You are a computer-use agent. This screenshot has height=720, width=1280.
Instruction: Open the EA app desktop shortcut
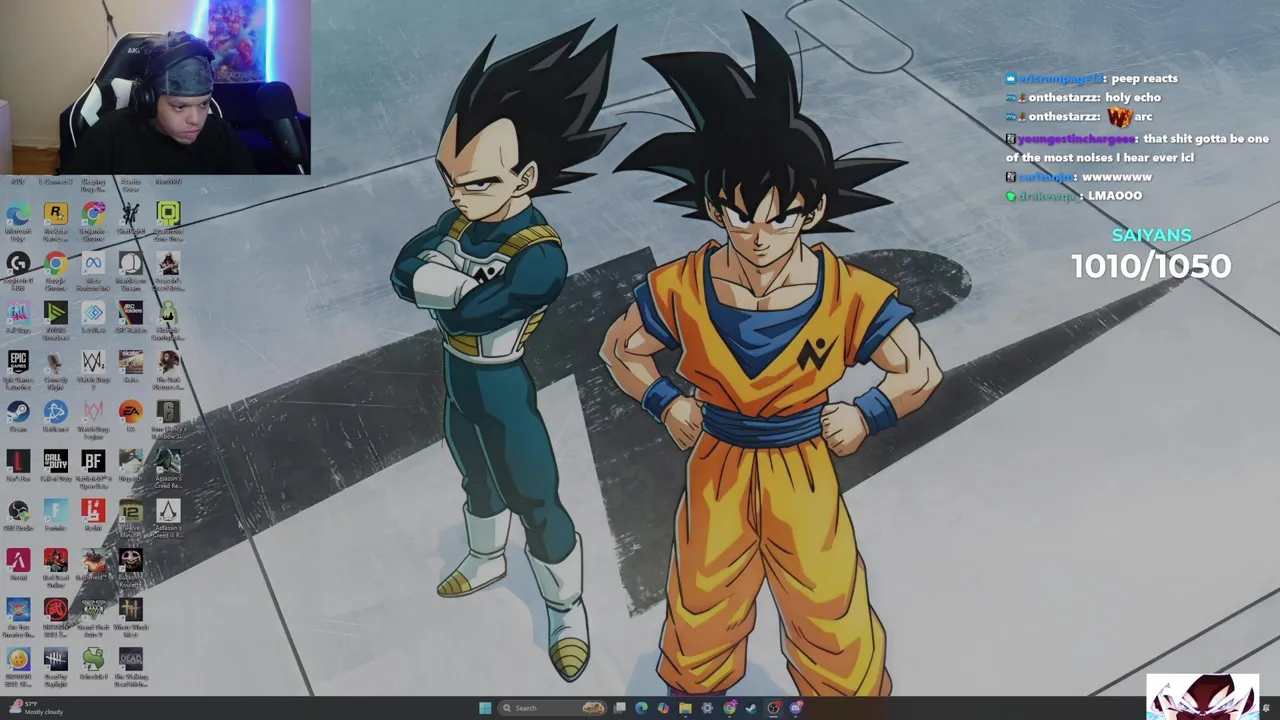pos(130,417)
